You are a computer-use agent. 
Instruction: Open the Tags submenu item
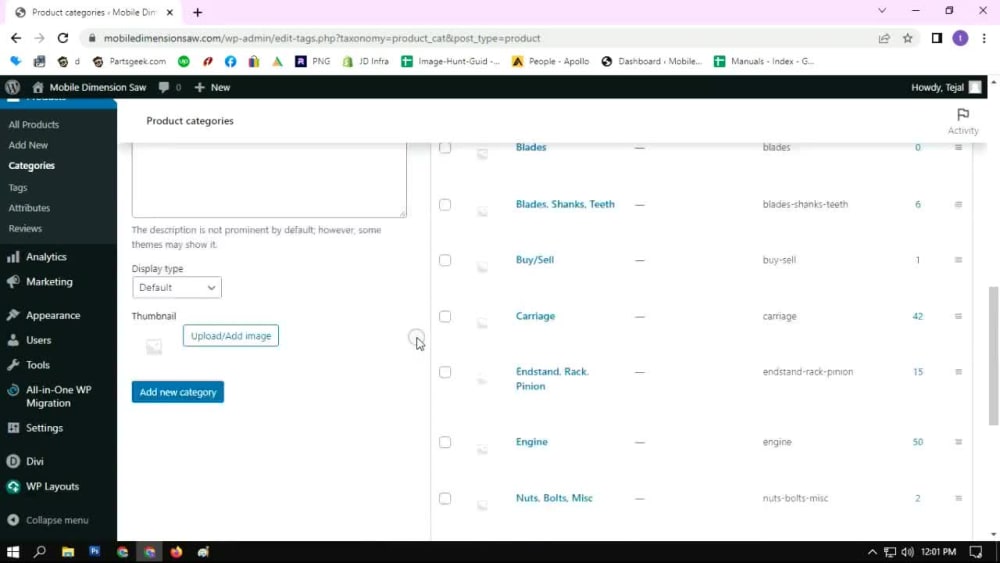point(18,187)
